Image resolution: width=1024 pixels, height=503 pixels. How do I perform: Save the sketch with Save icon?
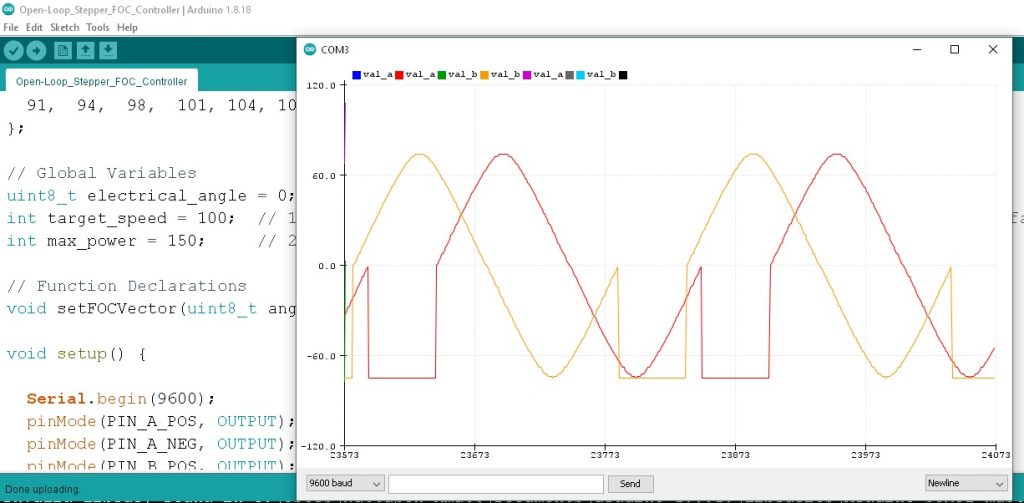pyautogui.click(x=108, y=50)
